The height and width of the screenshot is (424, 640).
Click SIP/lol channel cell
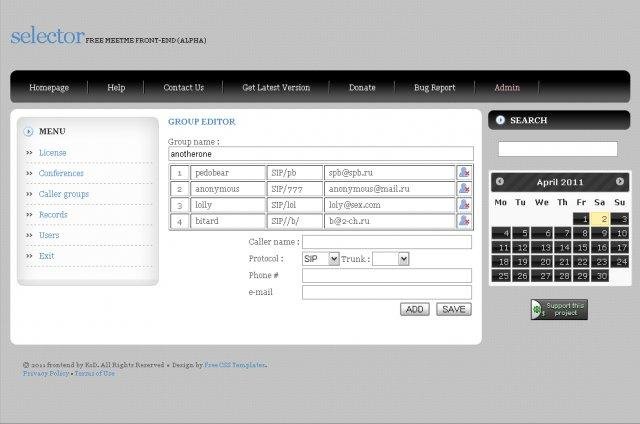(295, 204)
